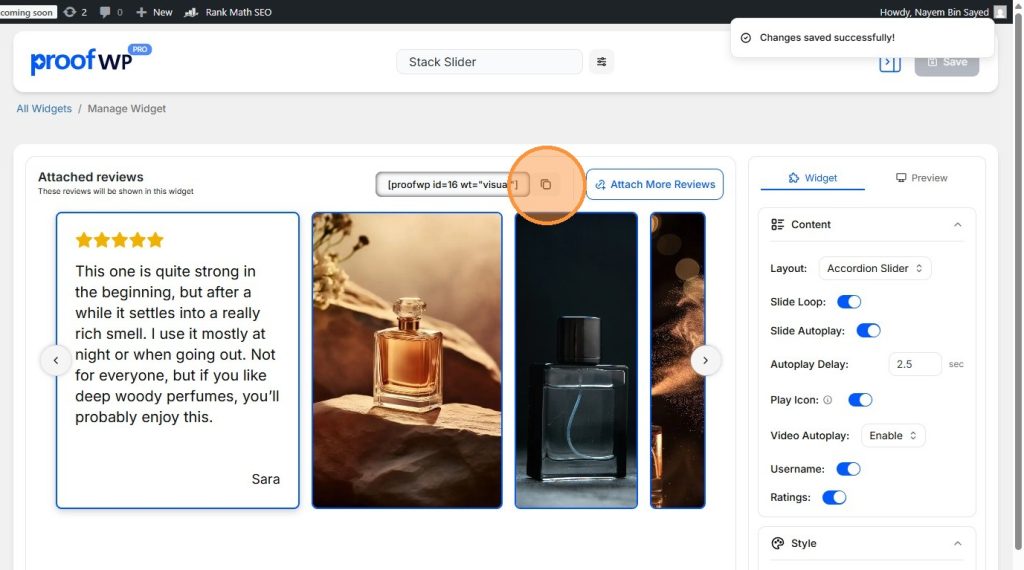
Task: Click the coming soon badge
Action: click(27, 12)
